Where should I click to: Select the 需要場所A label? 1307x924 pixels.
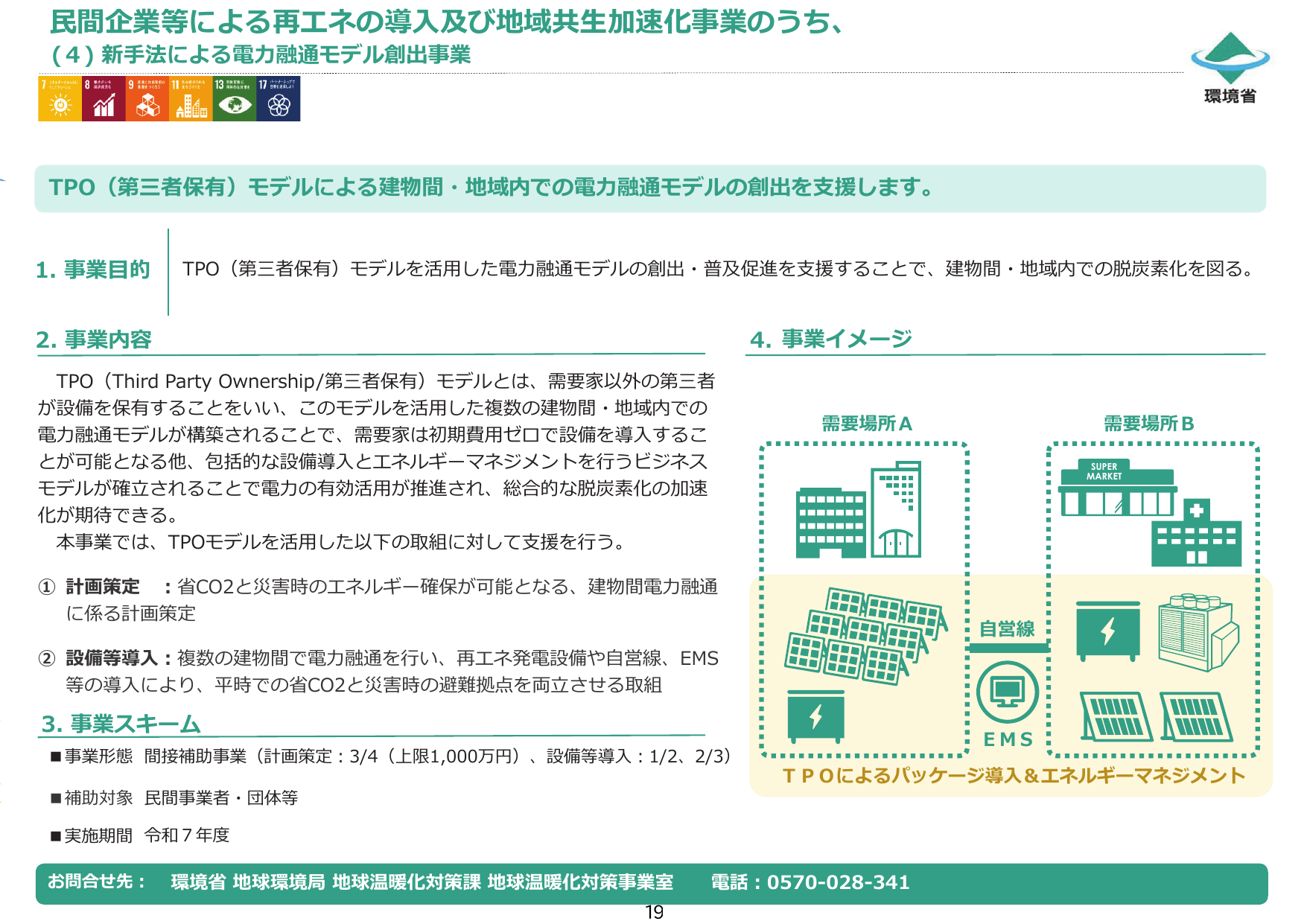tap(867, 424)
